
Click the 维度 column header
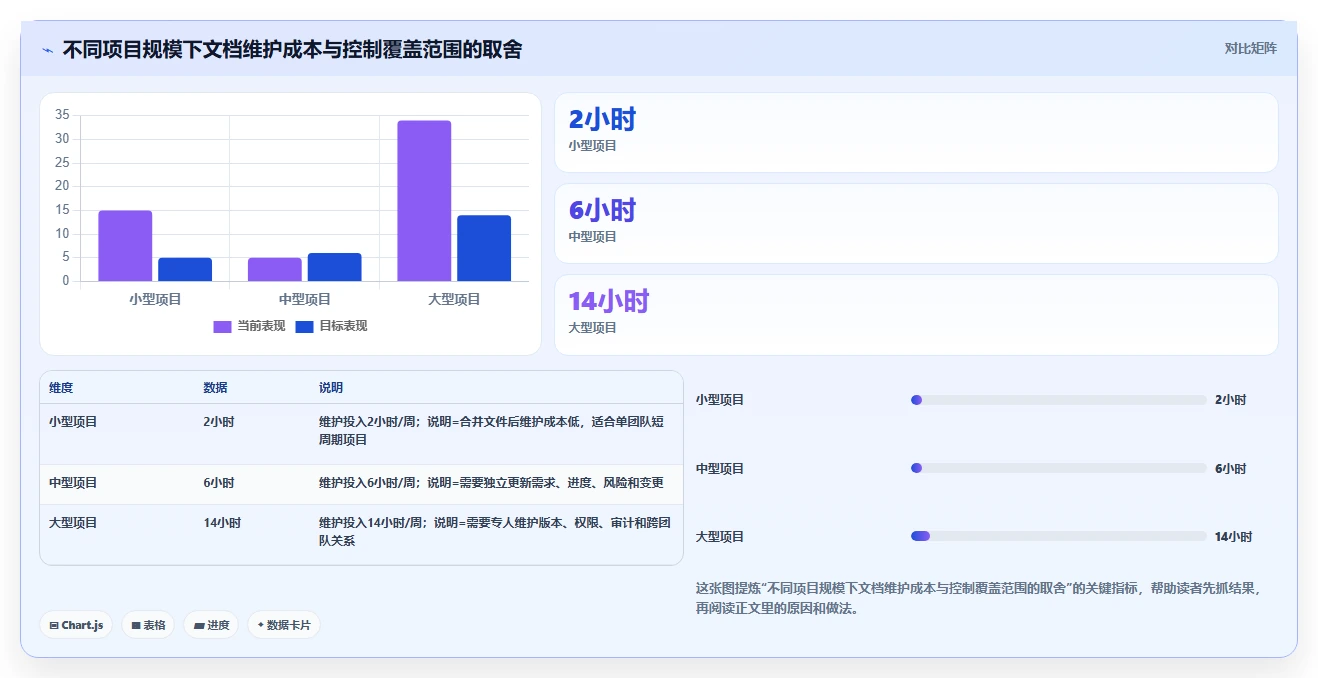(61, 388)
